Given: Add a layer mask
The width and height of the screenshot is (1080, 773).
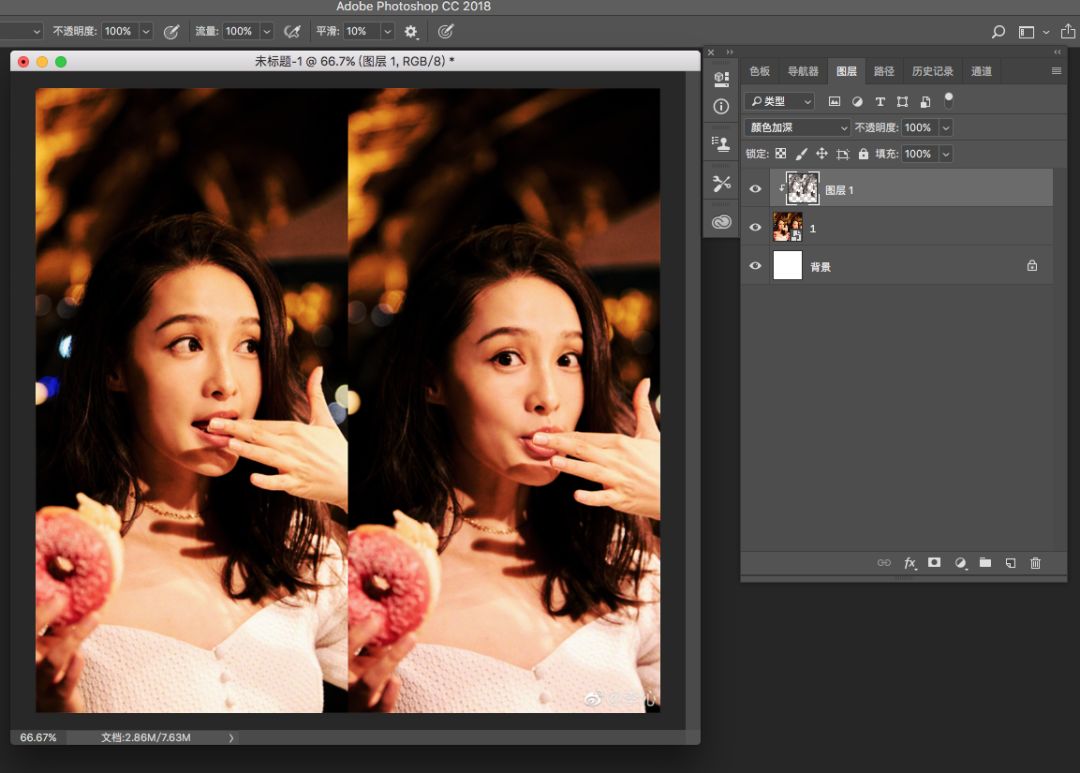Looking at the screenshot, I should (x=934, y=563).
